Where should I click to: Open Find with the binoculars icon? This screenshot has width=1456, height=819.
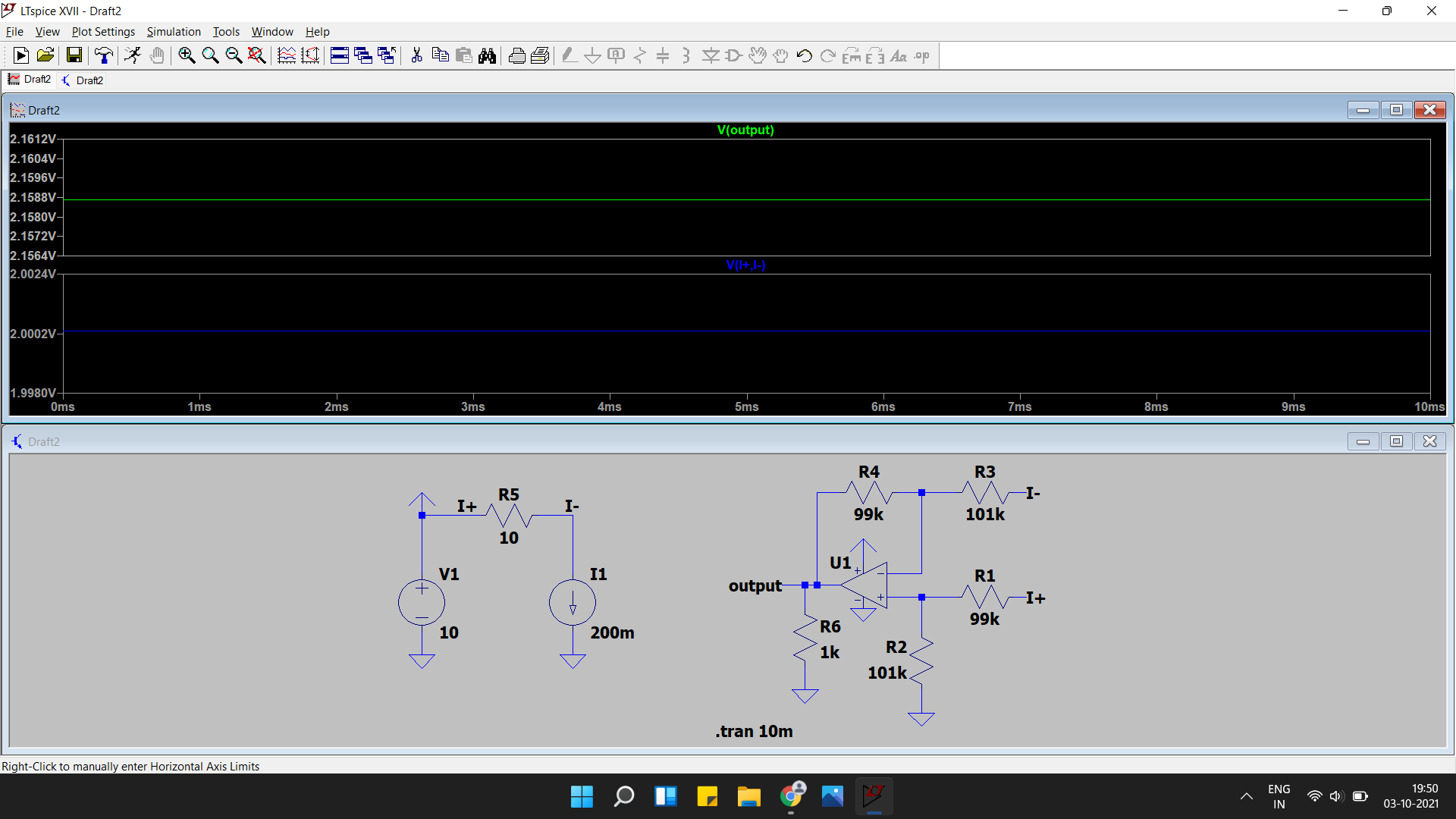[487, 55]
